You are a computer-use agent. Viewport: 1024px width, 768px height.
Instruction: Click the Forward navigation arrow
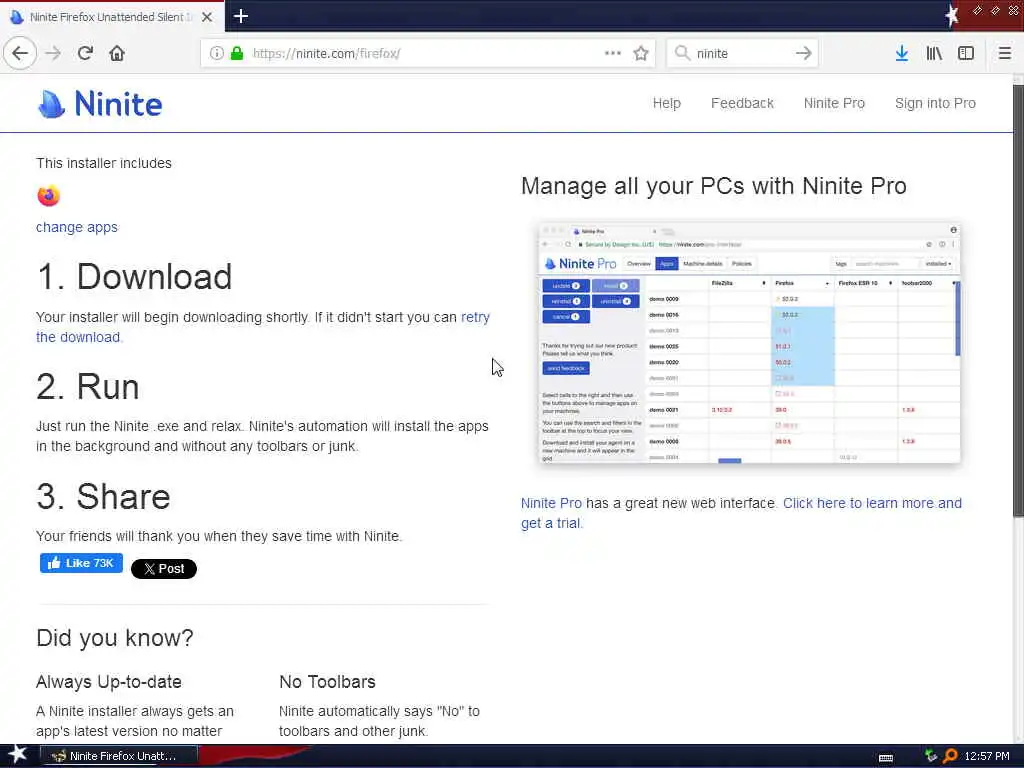coord(53,53)
